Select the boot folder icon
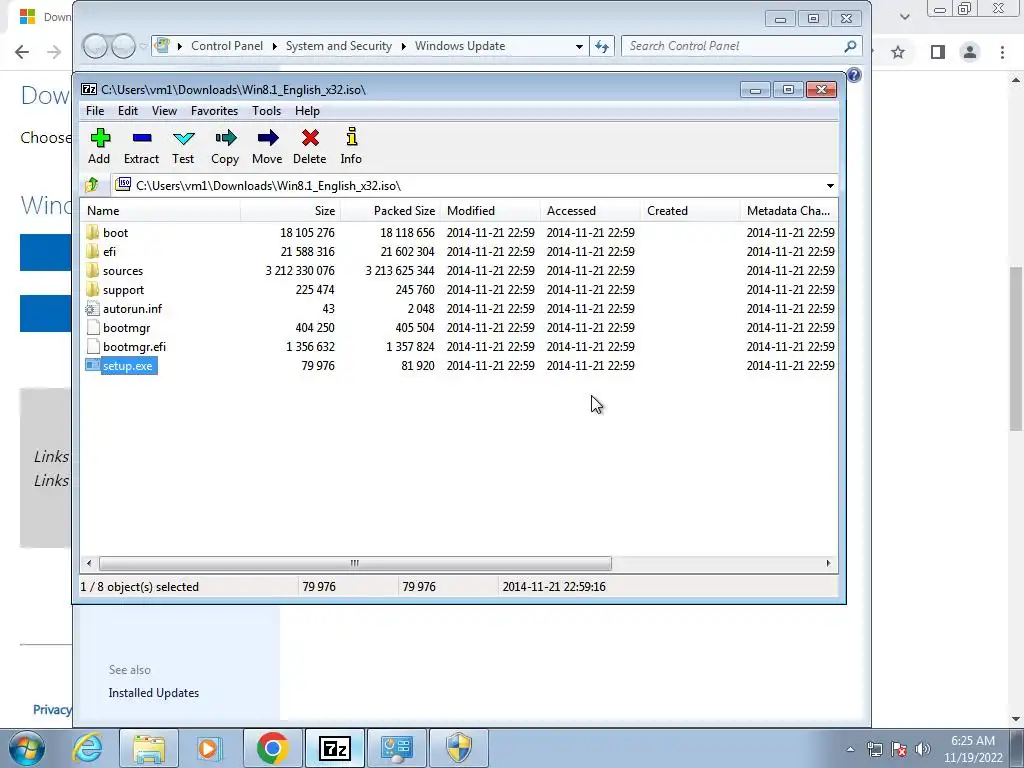This screenshot has width=1024, height=768. point(92,232)
